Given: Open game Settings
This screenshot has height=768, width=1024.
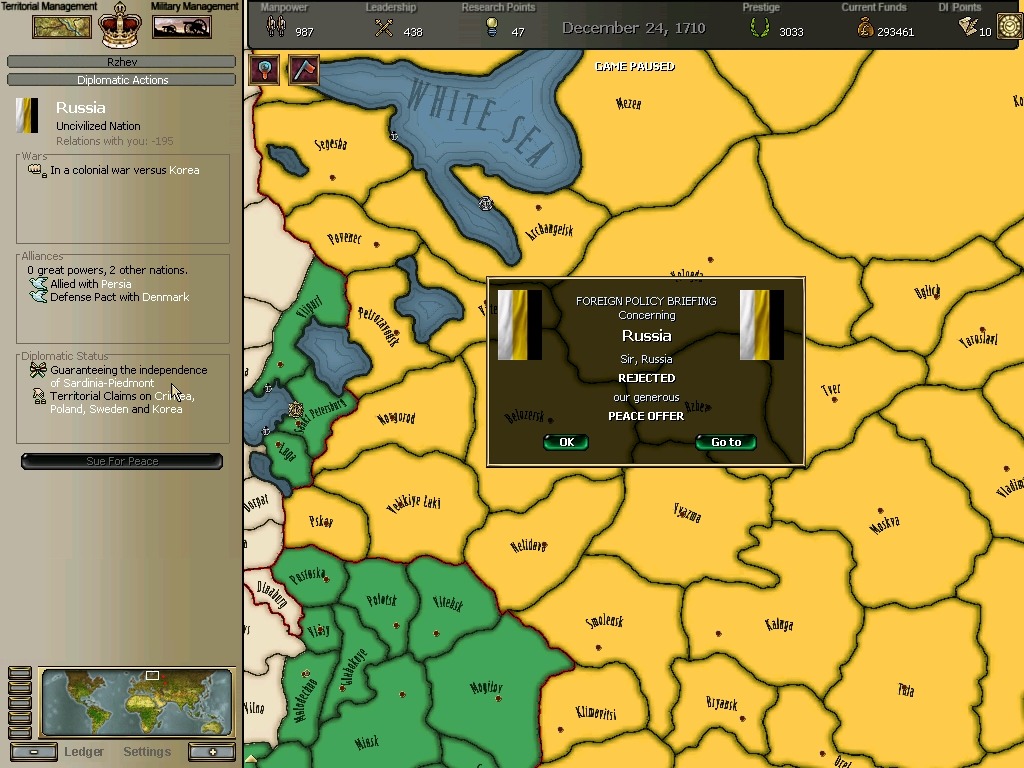Looking at the screenshot, I should pos(147,752).
